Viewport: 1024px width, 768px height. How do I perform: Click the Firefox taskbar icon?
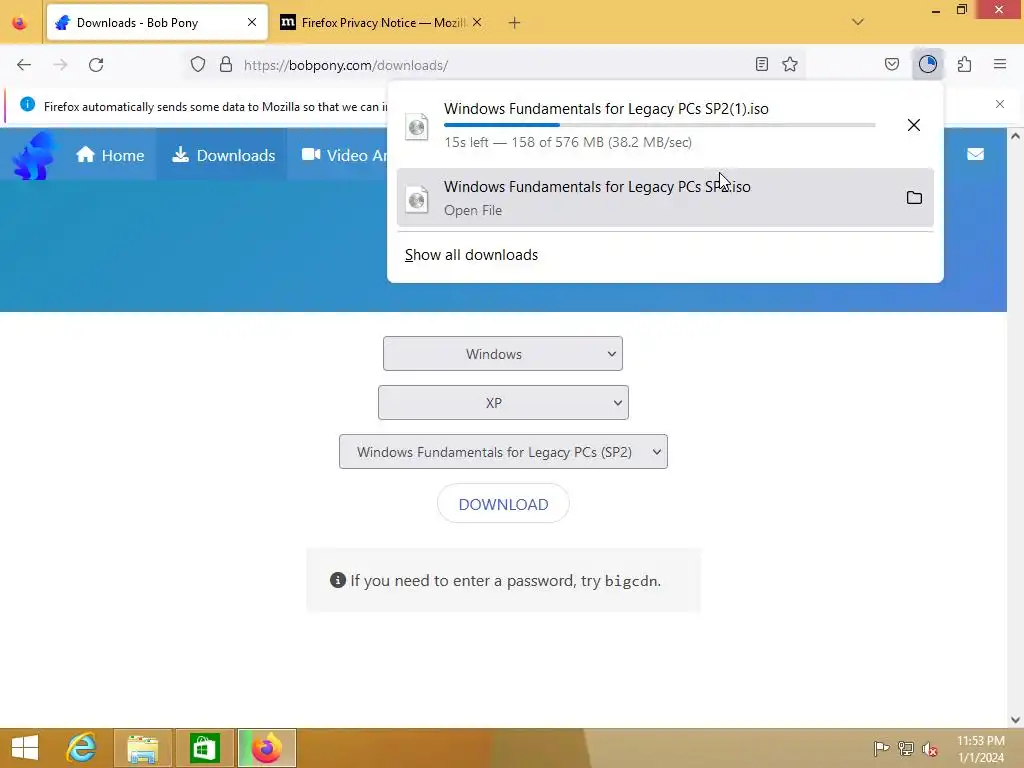pyautogui.click(x=266, y=748)
